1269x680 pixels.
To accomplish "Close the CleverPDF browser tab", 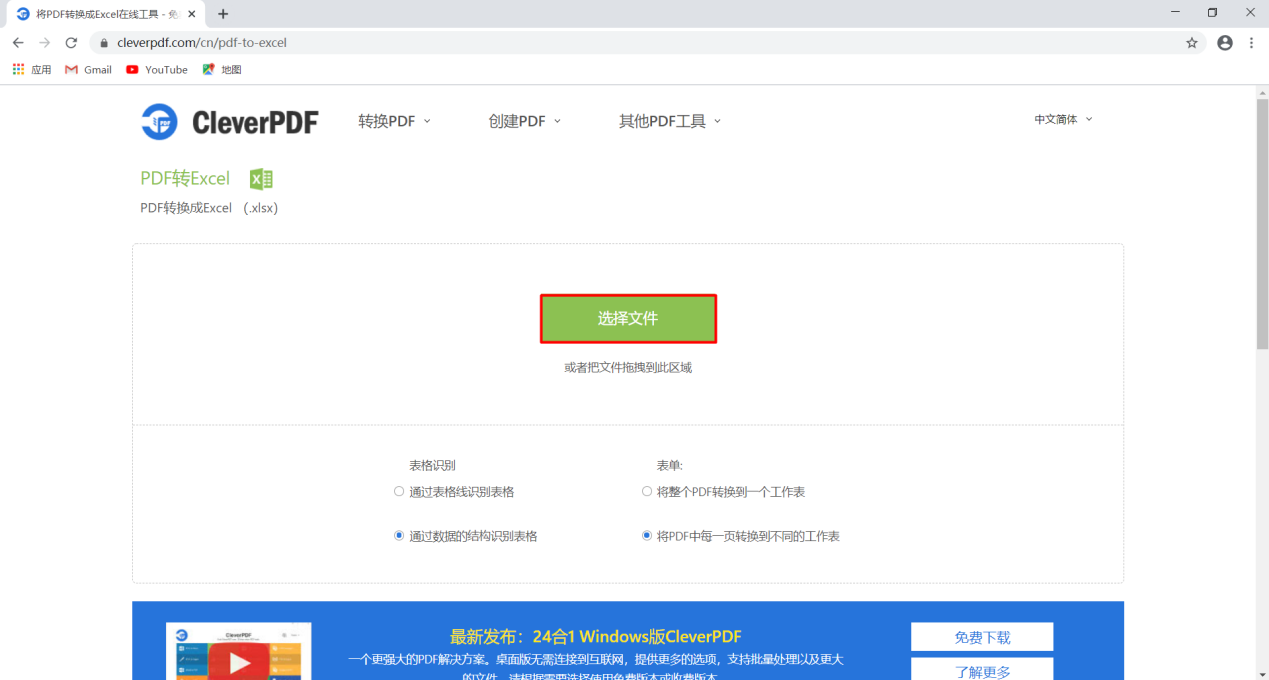I will pos(192,14).
